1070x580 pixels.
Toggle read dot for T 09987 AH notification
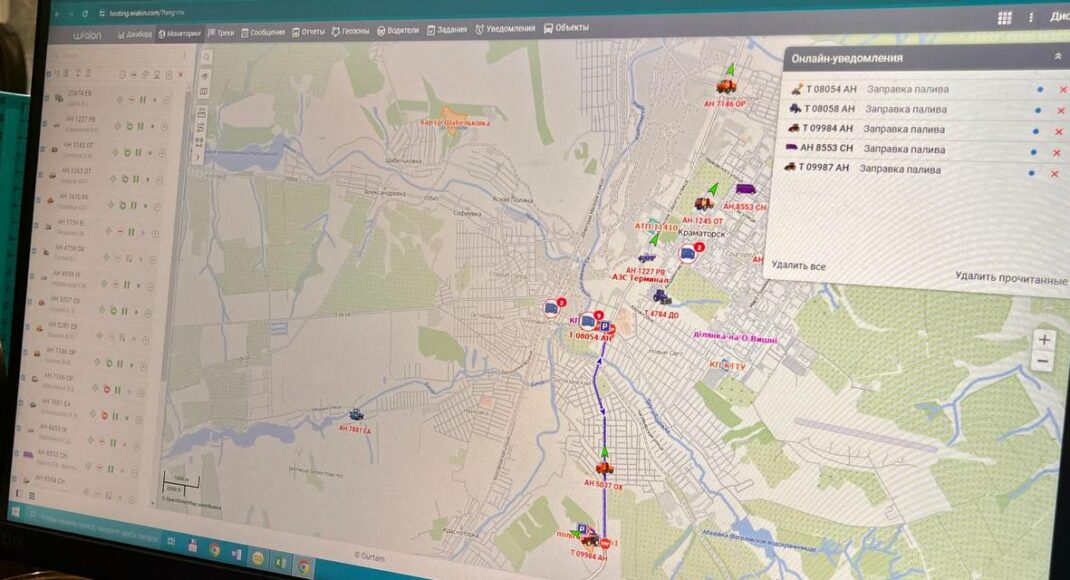tap(1031, 173)
